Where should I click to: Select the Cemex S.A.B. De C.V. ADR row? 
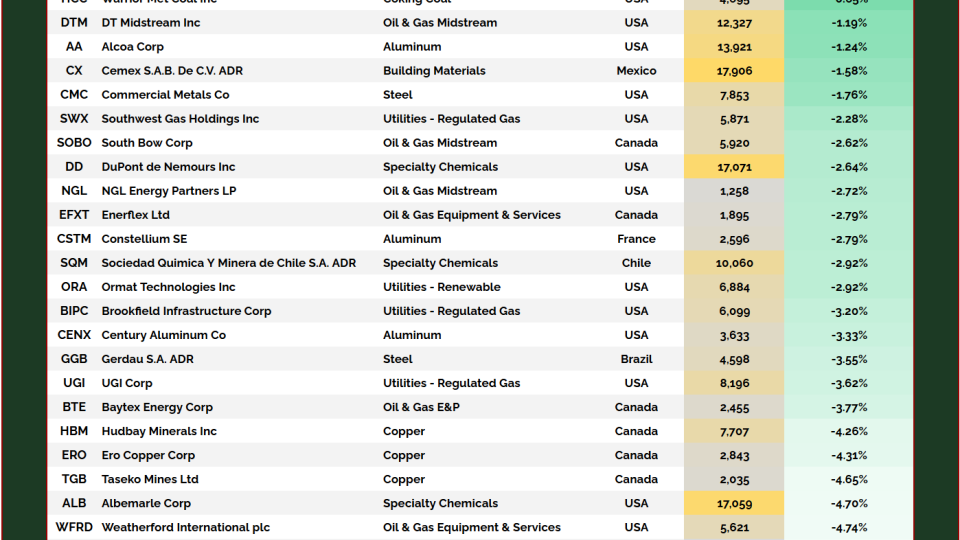point(172,71)
